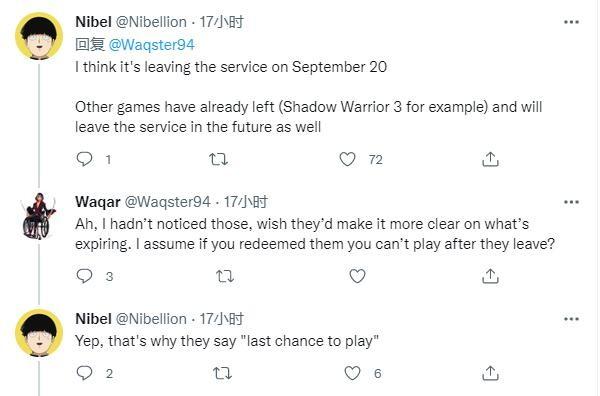Image resolution: width=600 pixels, height=396 pixels.
Task: Open more options menu on Waqar's tweet
Action: (571, 202)
